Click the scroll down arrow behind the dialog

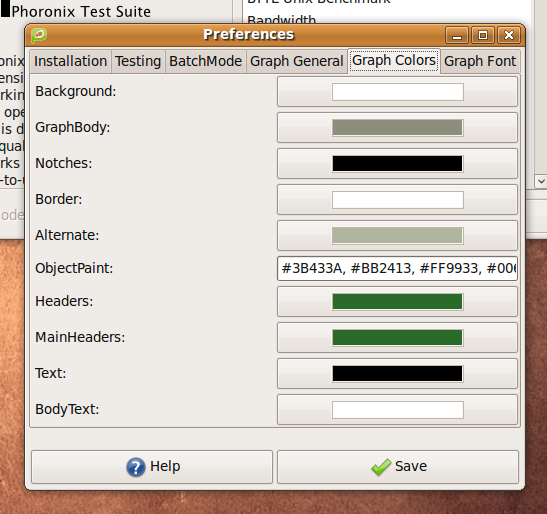541,181
